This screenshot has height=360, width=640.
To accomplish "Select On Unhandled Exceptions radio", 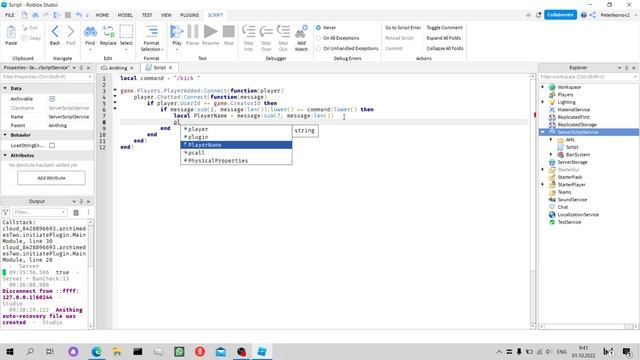I will point(318,48).
